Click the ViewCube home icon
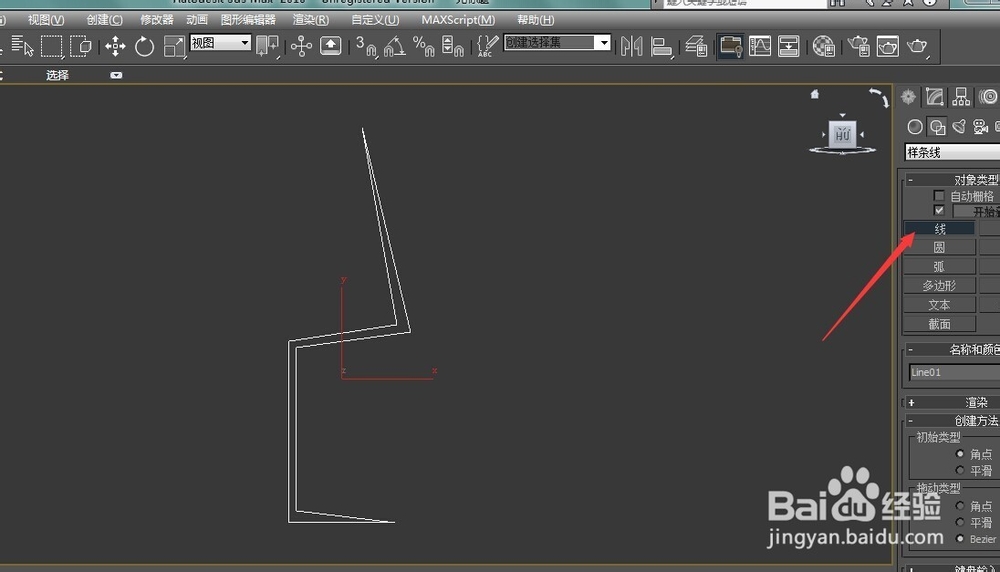This screenshot has width=1000, height=572. [x=814, y=94]
